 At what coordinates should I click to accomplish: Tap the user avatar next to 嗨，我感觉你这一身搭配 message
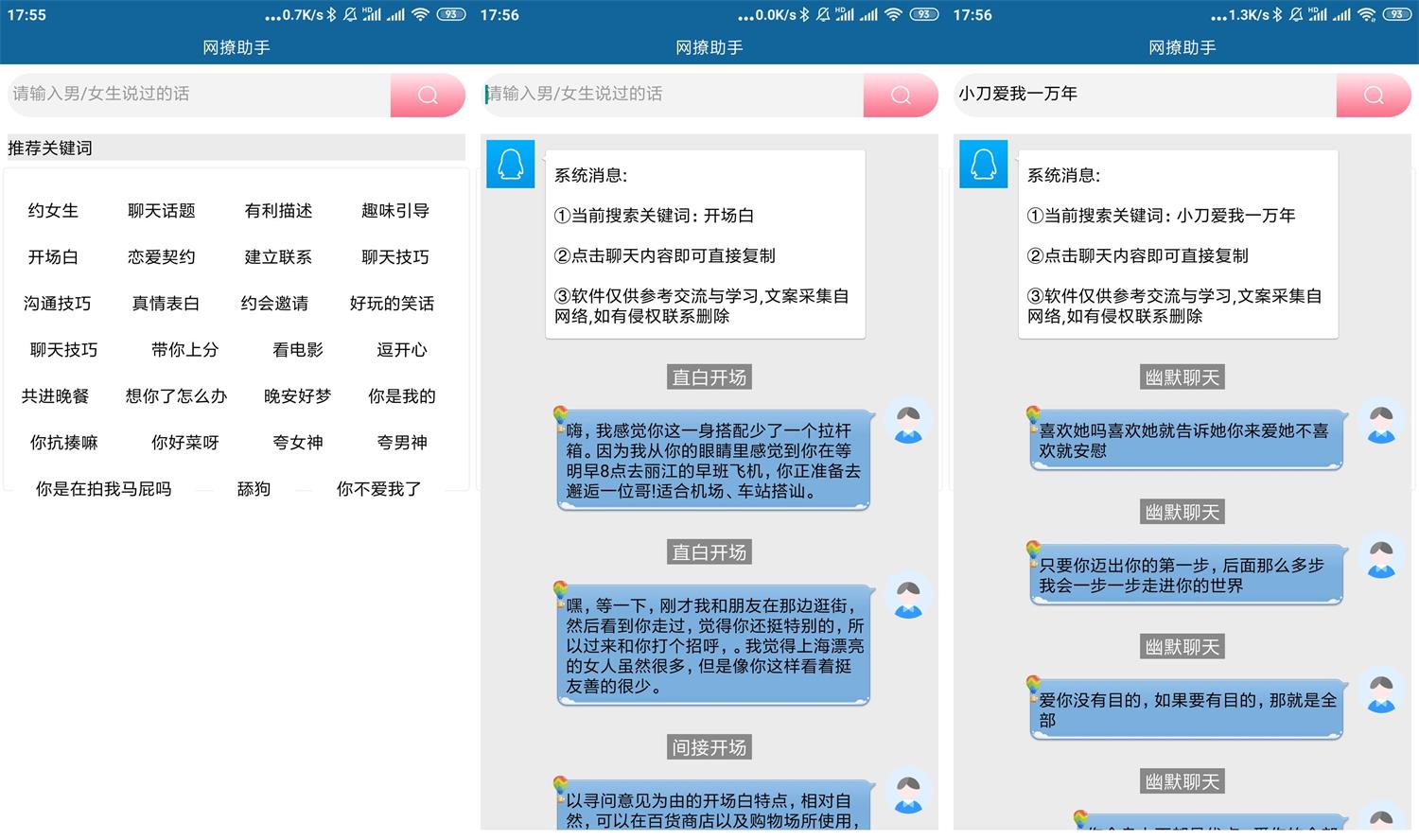click(908, 422)
